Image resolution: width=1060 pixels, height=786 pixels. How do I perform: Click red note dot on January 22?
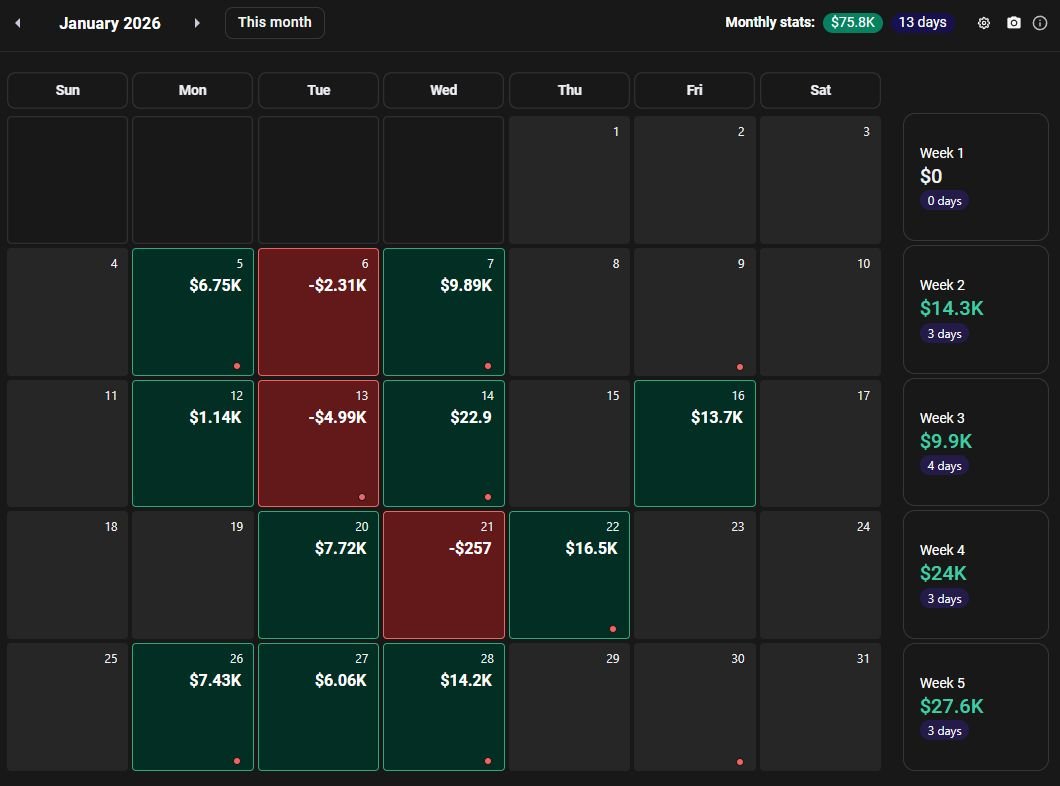pos(612,629)
